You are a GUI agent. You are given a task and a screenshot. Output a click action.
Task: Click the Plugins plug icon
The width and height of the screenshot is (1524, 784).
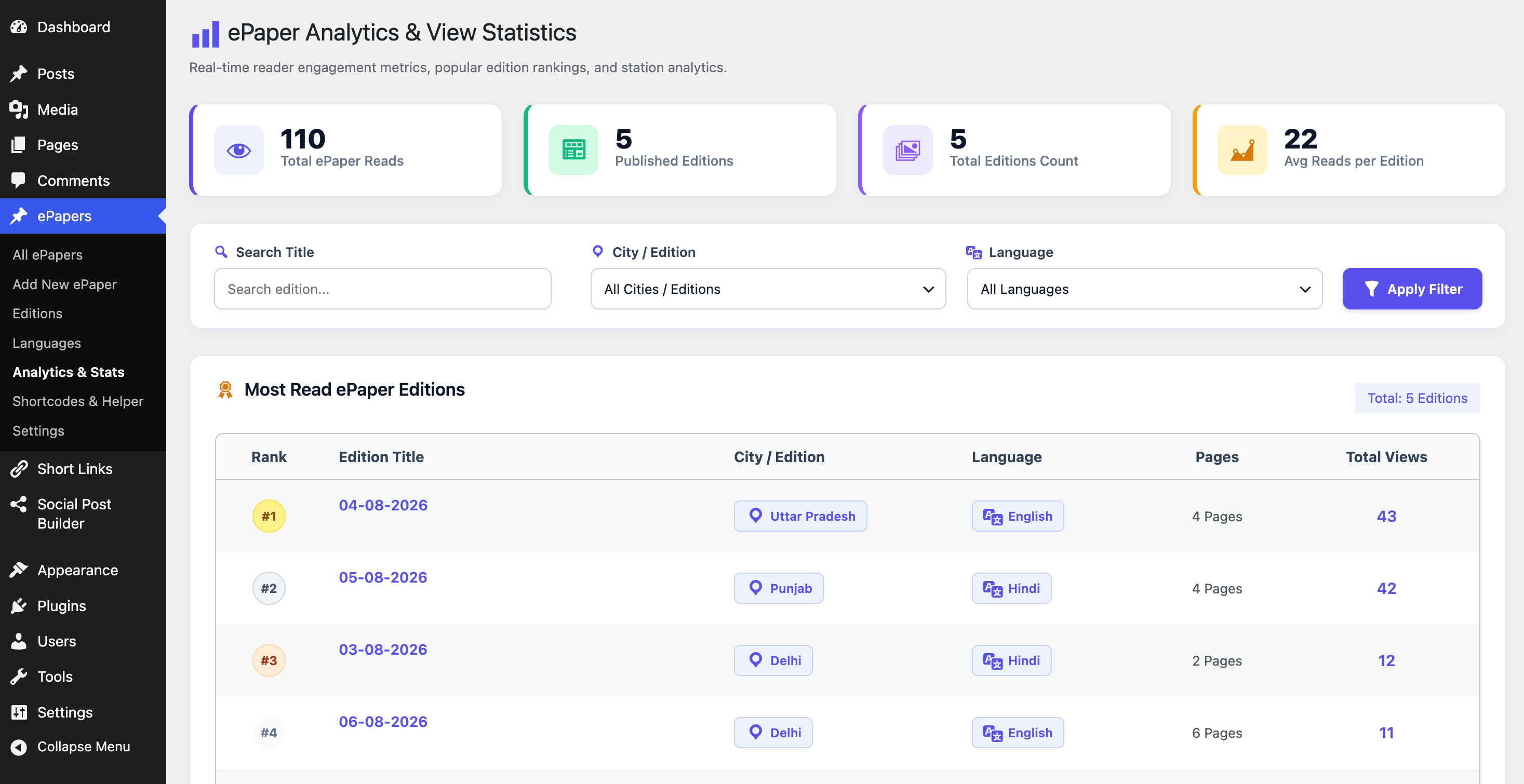point(19,606)
